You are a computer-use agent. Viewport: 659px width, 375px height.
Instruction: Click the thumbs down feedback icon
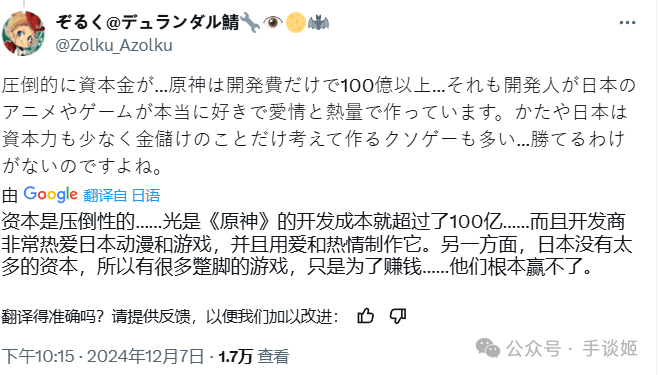(x=398, y=316)
